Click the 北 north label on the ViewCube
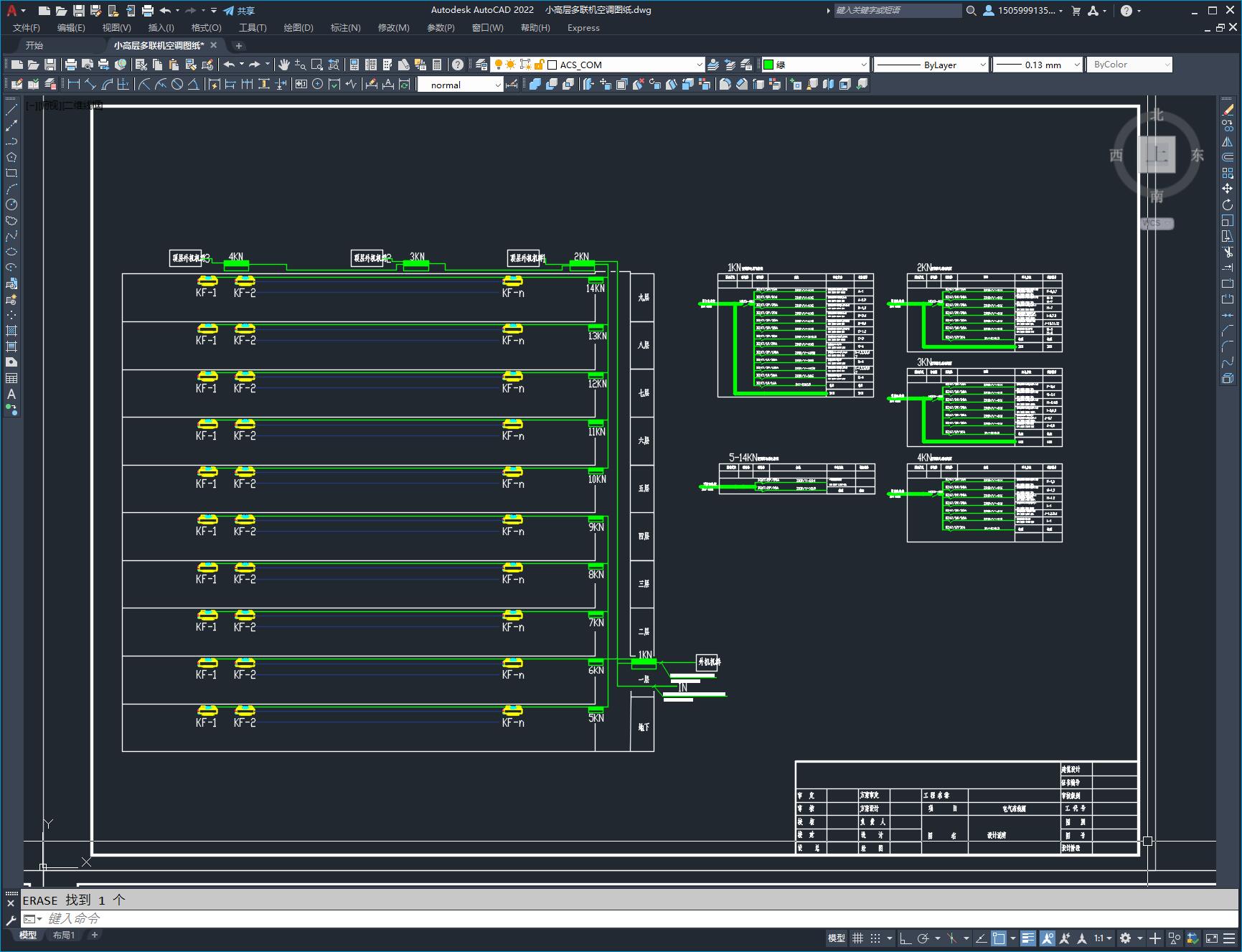This screenshot has width=1242, height=952. pos(1157,115)
